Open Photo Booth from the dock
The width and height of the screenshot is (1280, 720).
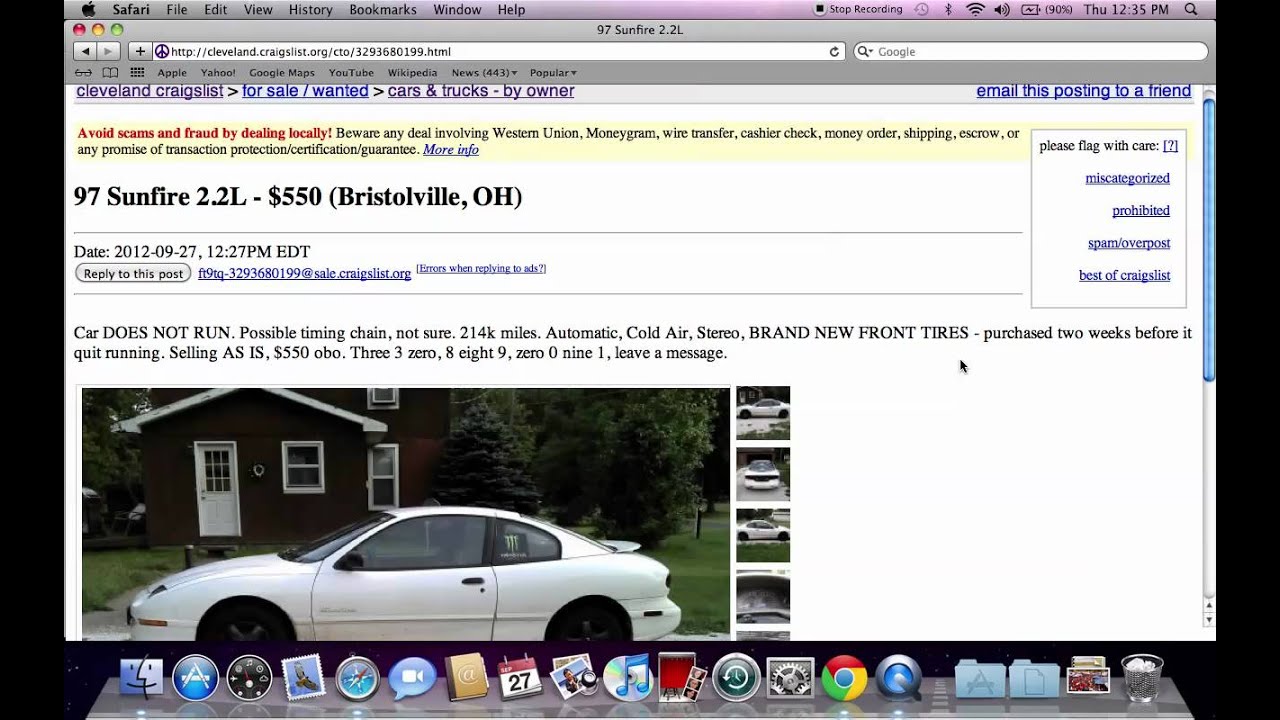(682, 678)
